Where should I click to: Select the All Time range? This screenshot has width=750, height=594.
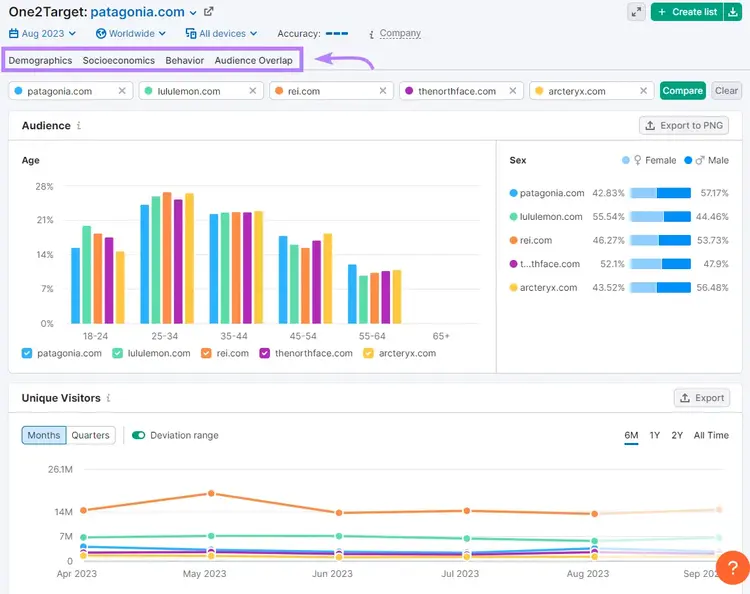(x=711, y=435)
